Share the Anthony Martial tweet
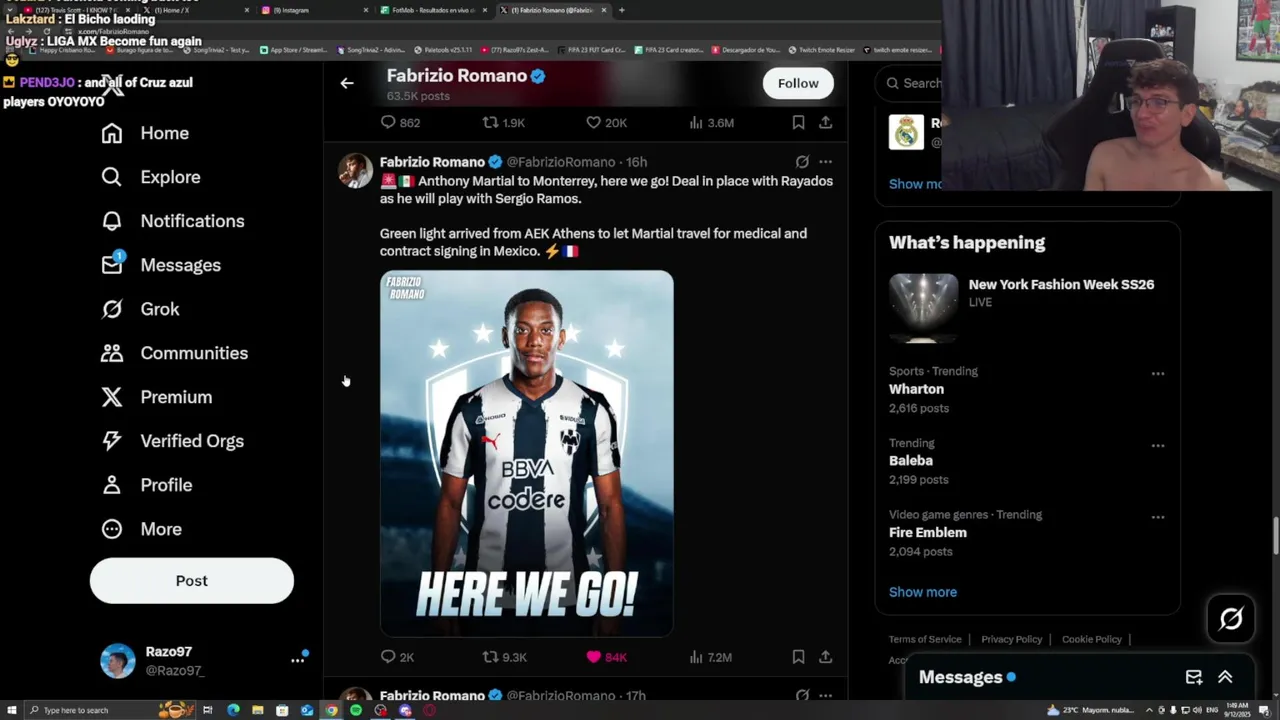 (825, 657)
